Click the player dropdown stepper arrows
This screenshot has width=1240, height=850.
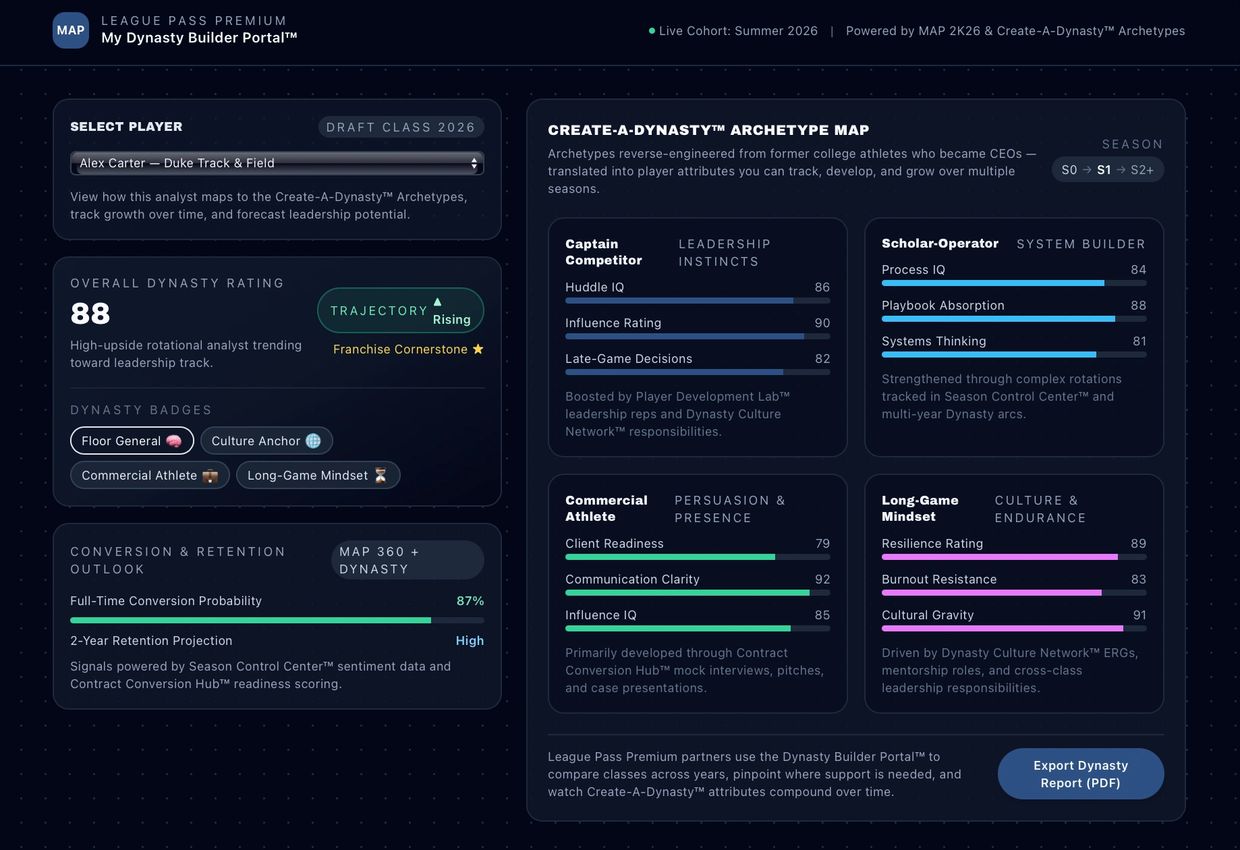pos(474,163)
